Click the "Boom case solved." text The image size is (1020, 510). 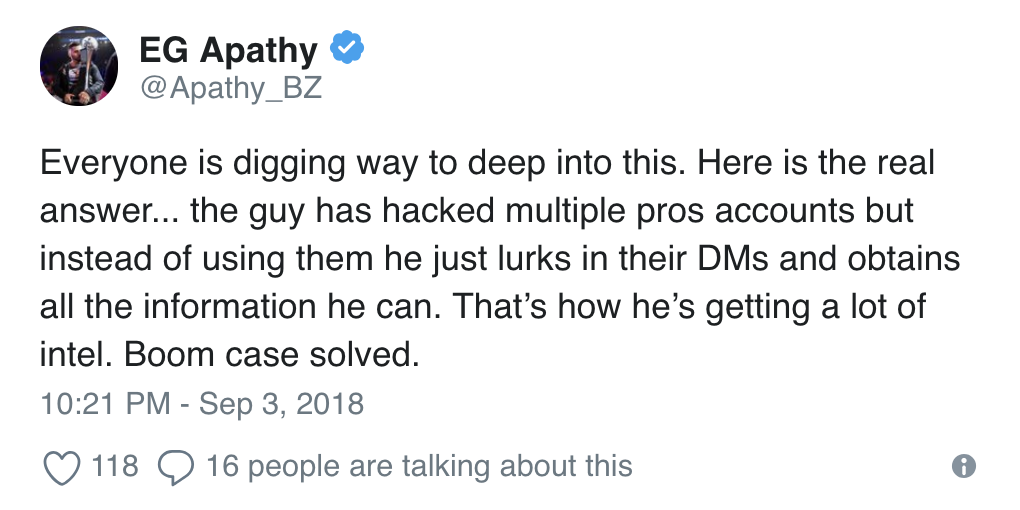[x=270, y=355]
